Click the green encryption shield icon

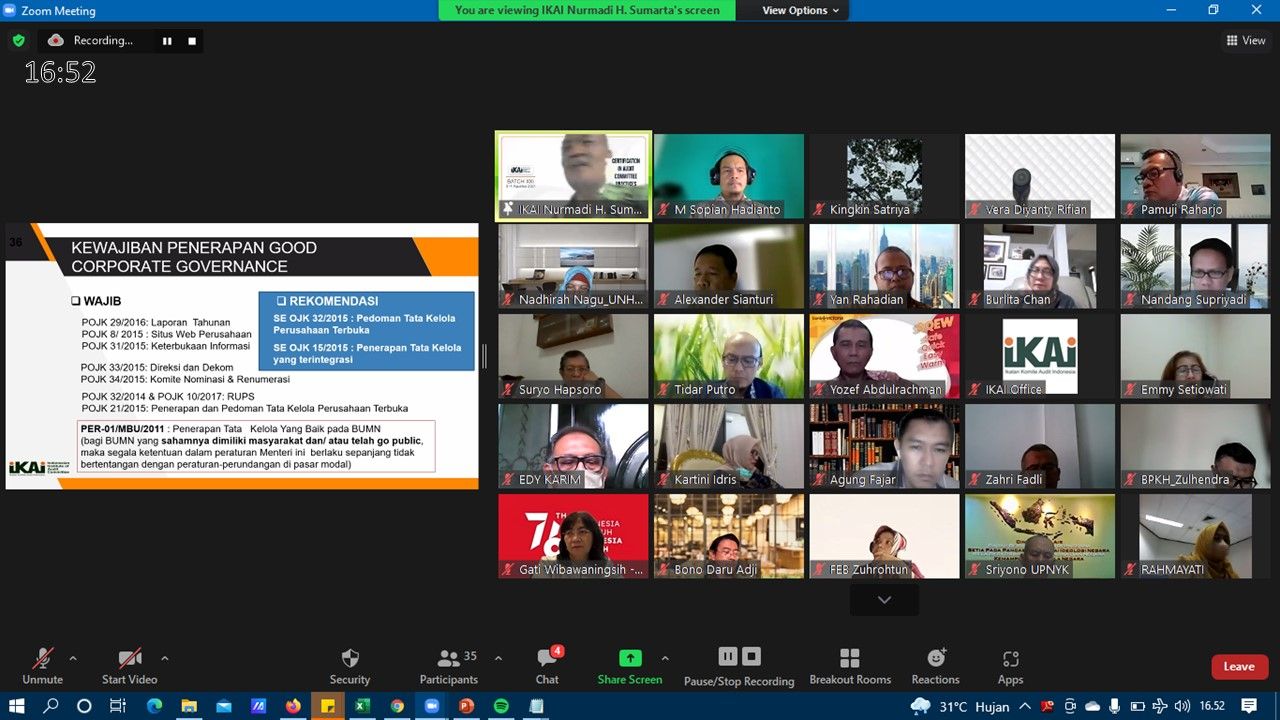[x=18, y=40]
